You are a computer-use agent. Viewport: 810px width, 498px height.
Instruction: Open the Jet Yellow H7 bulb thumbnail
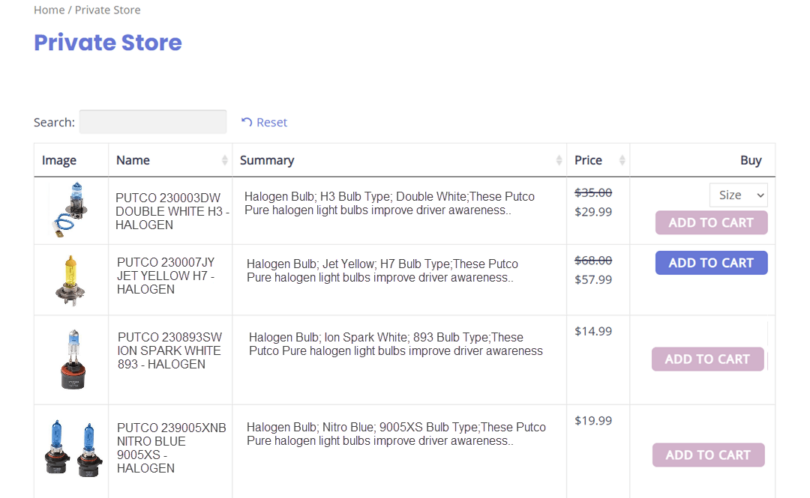71,281
